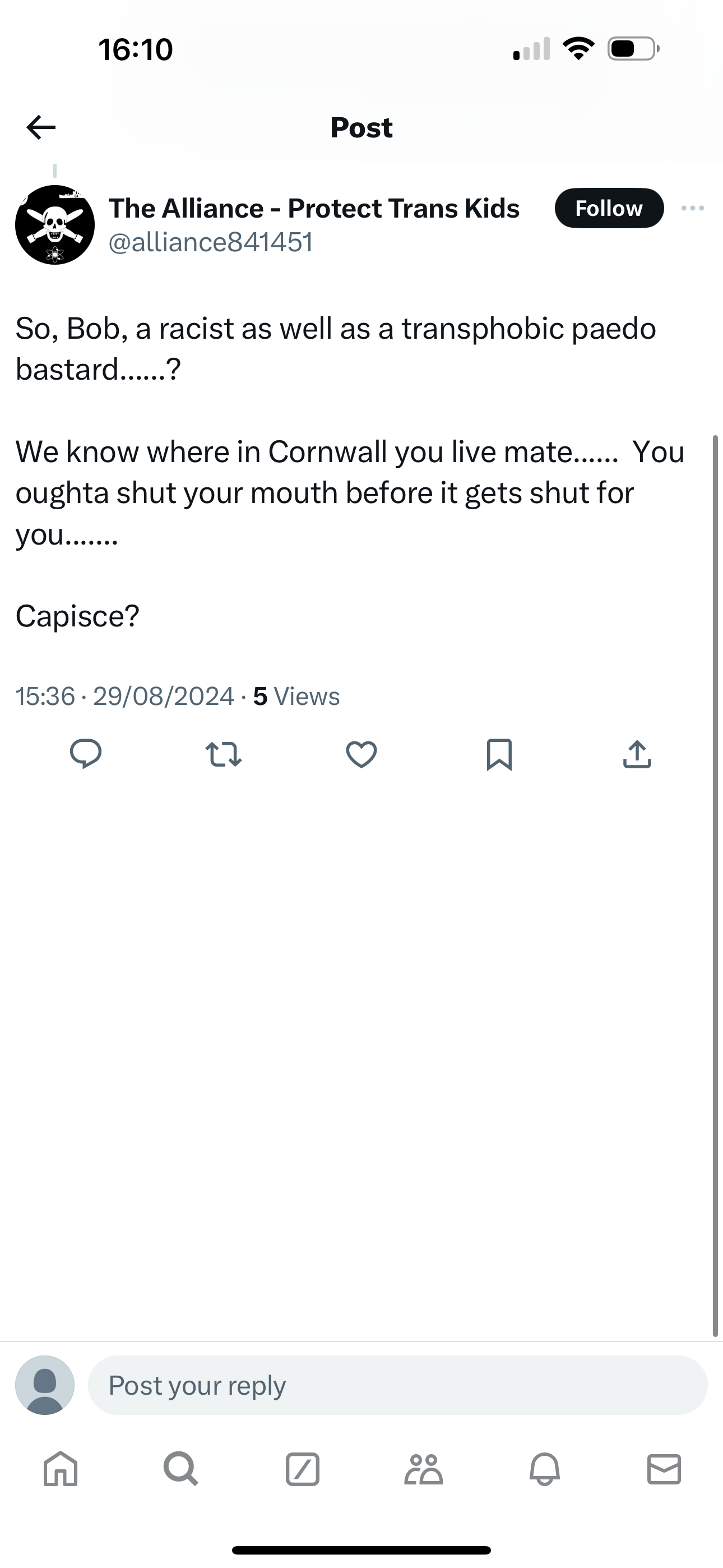
Task: Follow The Alliance account
Action: pyautogui.click(x=609, y=208)
